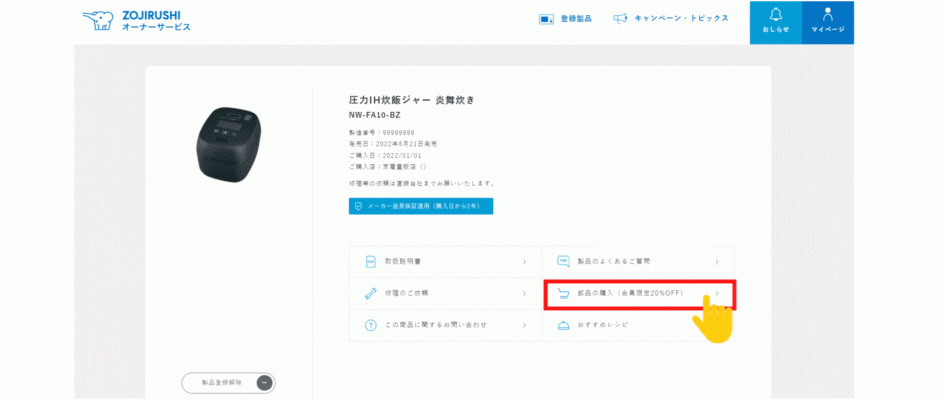Click the minus icon on 製品登録解除
944x400 pixels.
click(x=265, y=383)
